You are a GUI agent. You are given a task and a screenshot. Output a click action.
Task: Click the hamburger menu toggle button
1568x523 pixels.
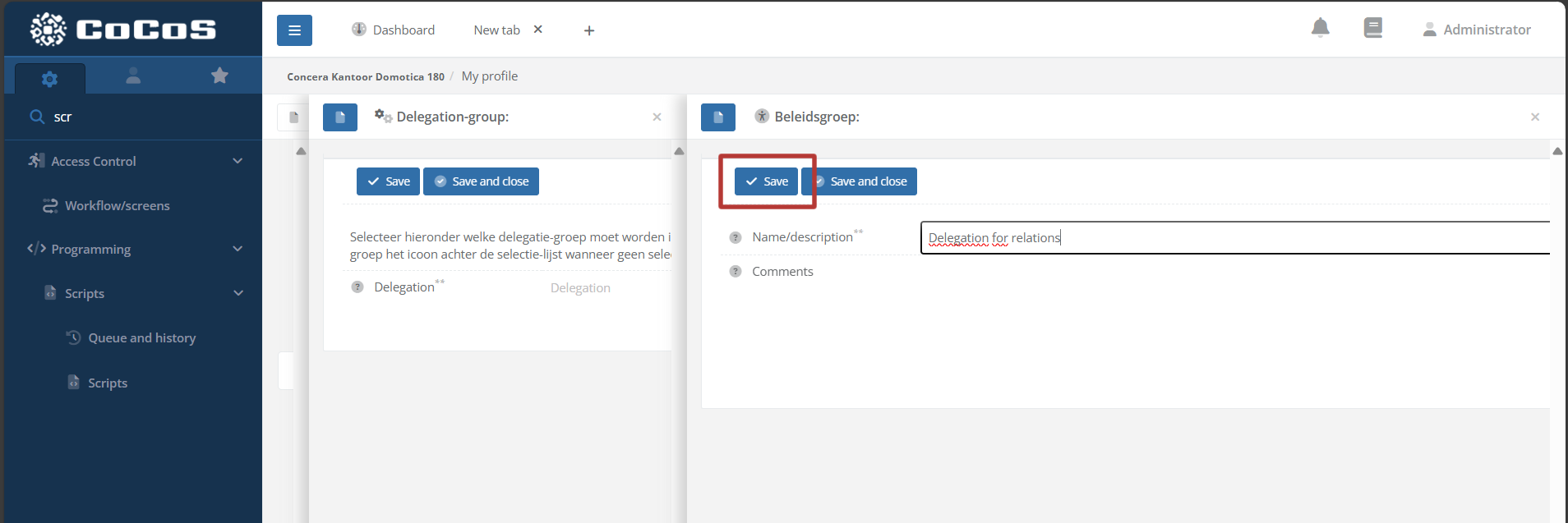294,30
